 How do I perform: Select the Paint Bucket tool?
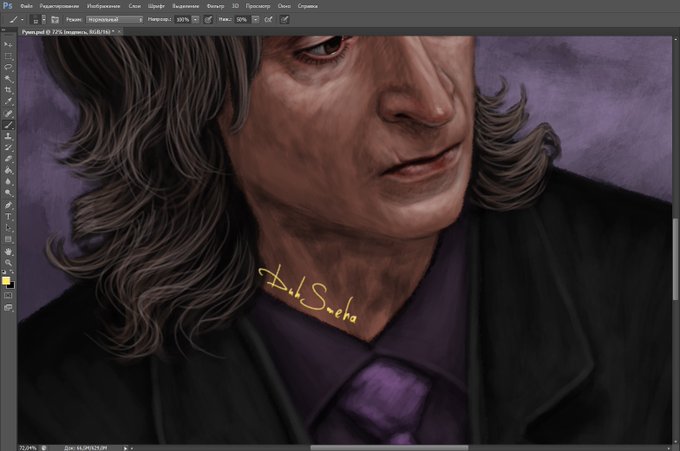[x=8, y=170]
